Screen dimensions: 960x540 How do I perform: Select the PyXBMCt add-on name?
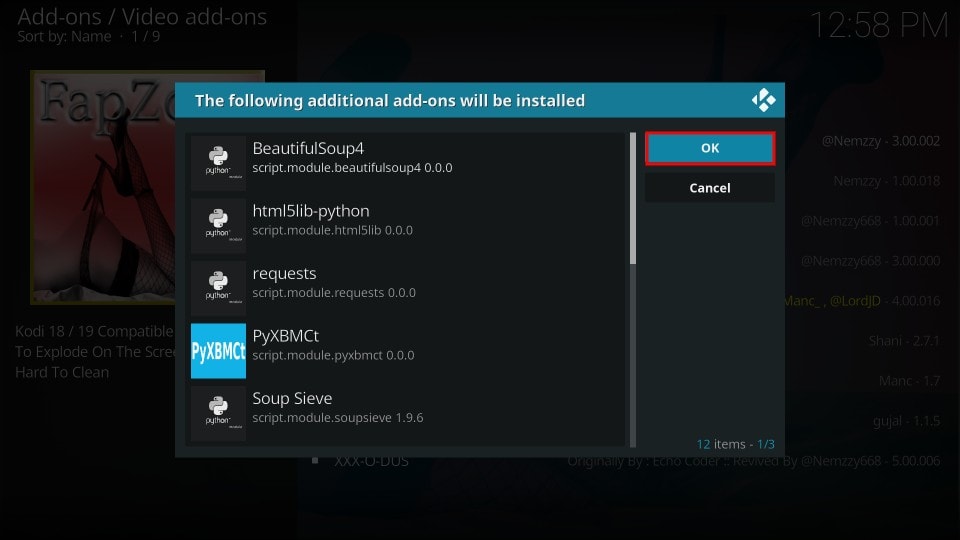pos(285,336)
